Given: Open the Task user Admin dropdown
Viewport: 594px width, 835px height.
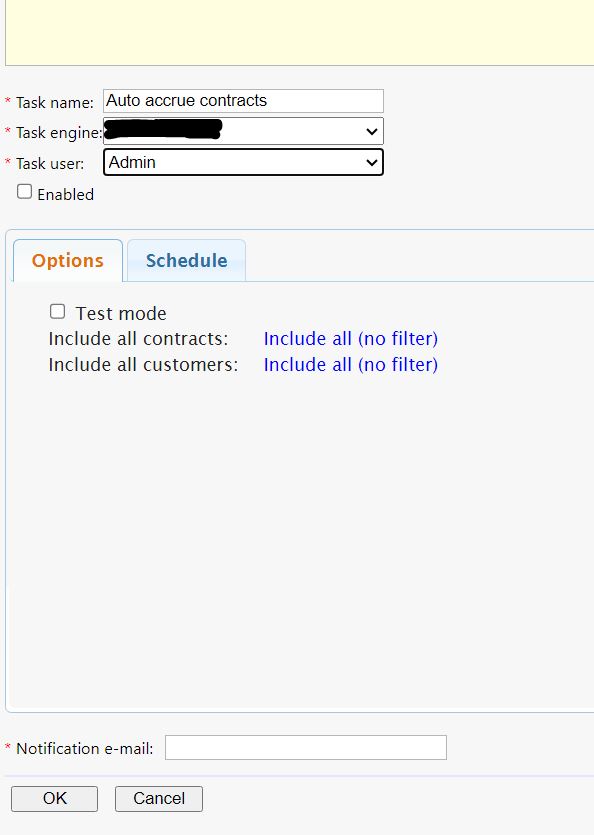Looking at the screenshot, I should pos(243,162).
